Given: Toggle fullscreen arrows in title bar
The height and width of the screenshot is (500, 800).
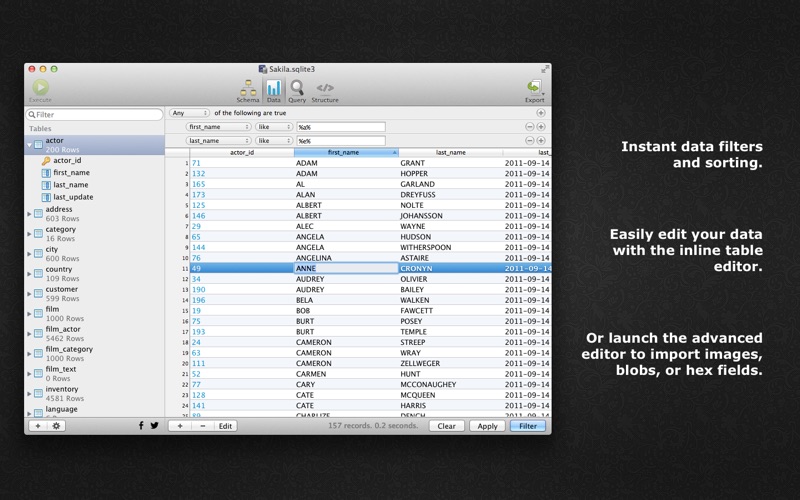Looking at the screenshot, I should [x=545, y=69].
